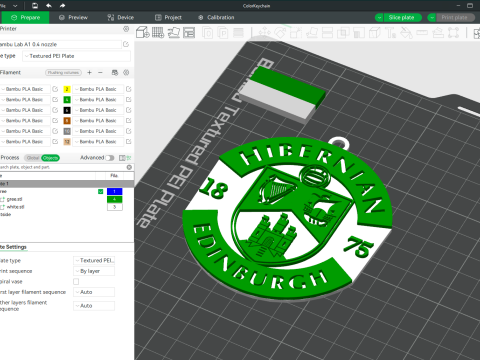Open filament 10 Bambu PLA Basic dropdown

click(x=98, y=131)
